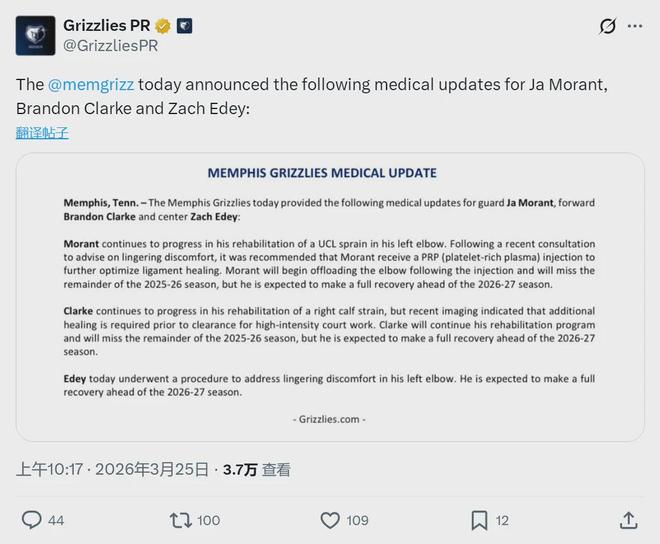Click the affiliate badge beside the verified checkmark
Image resolution: width=660 pixels, height=544 pixels.
184,25
